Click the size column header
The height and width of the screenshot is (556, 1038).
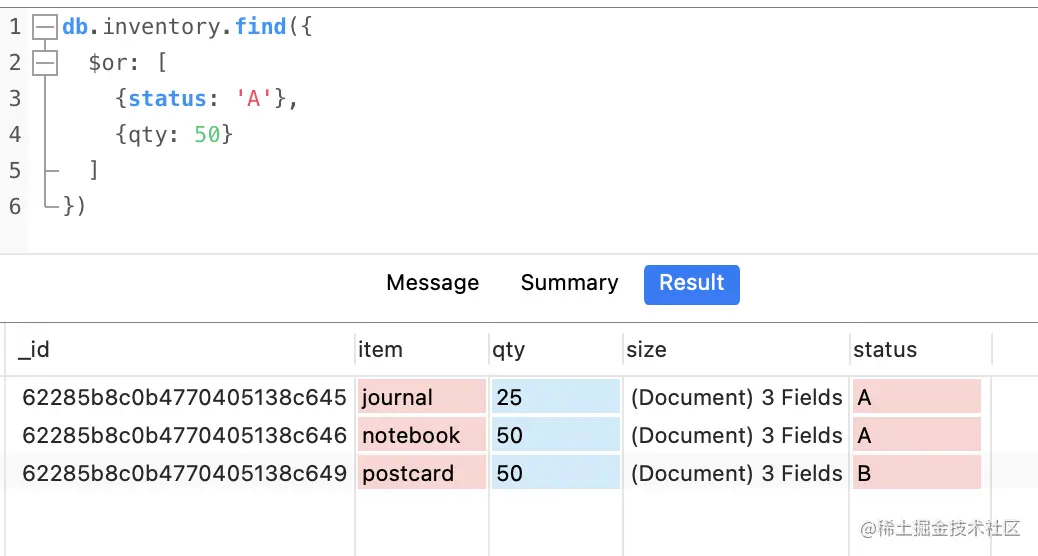[646, 349]
